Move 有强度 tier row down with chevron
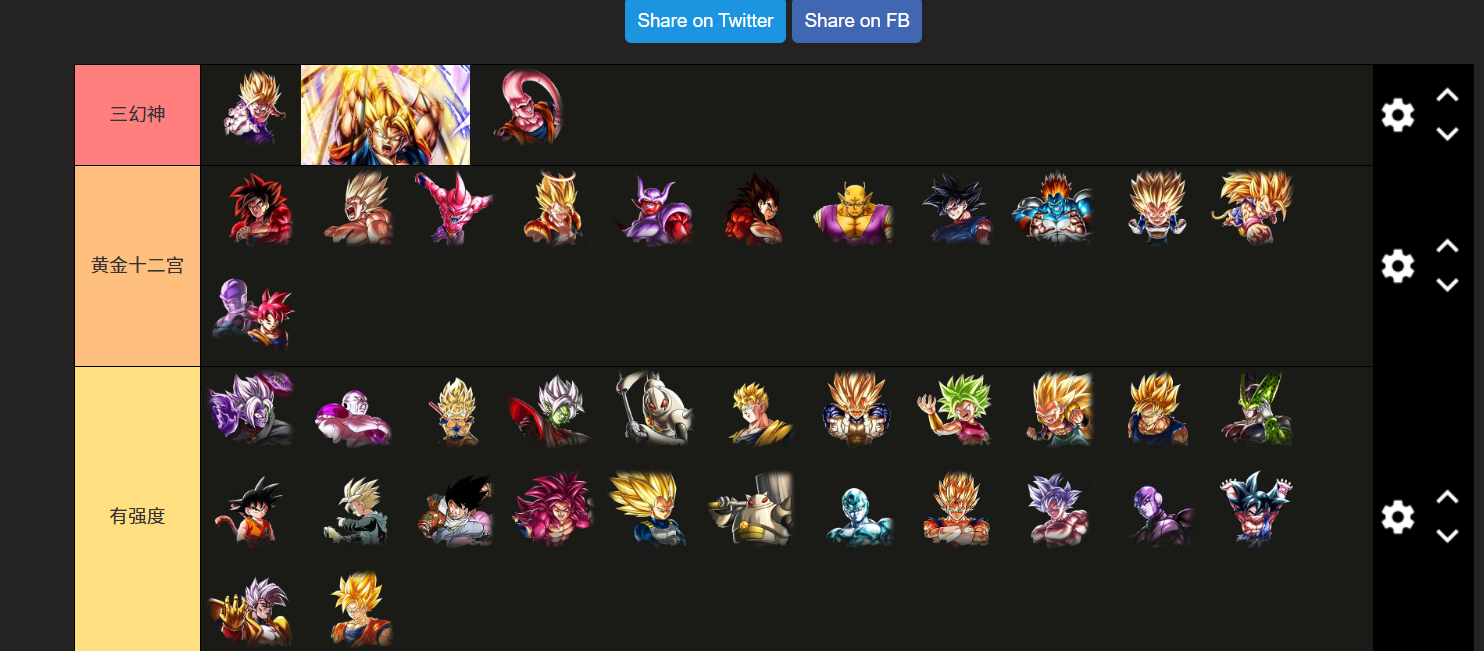 (x=1447, y=536)
